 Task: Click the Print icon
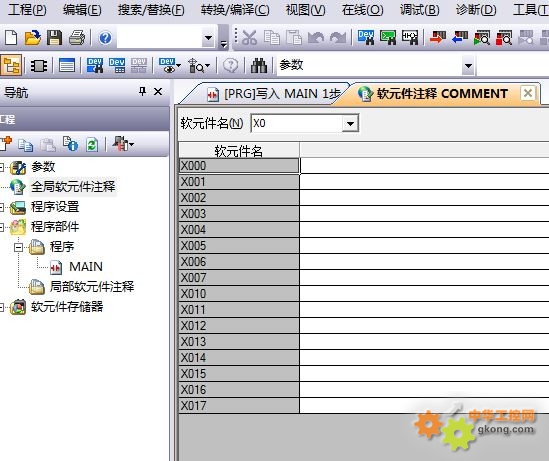point(77,37)
